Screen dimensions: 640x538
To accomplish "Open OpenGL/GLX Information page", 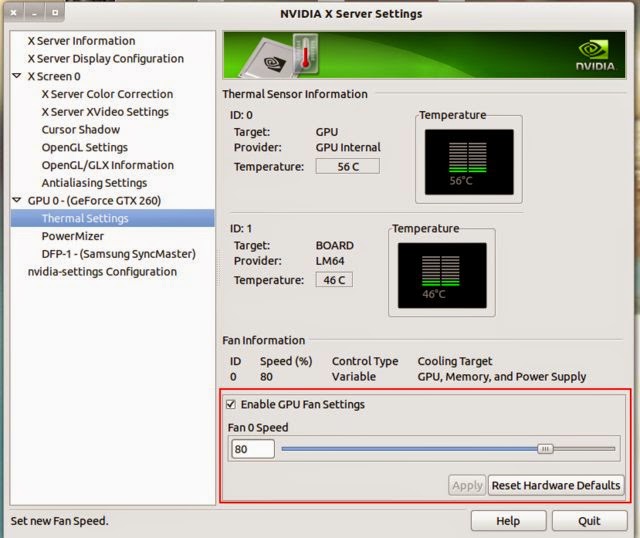I will click(107, 165).
